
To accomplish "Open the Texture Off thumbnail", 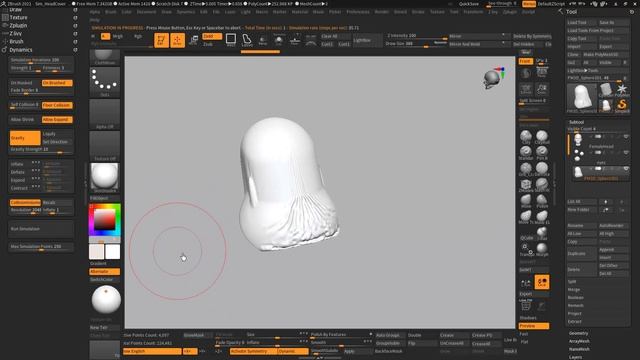I will point(104,146).
